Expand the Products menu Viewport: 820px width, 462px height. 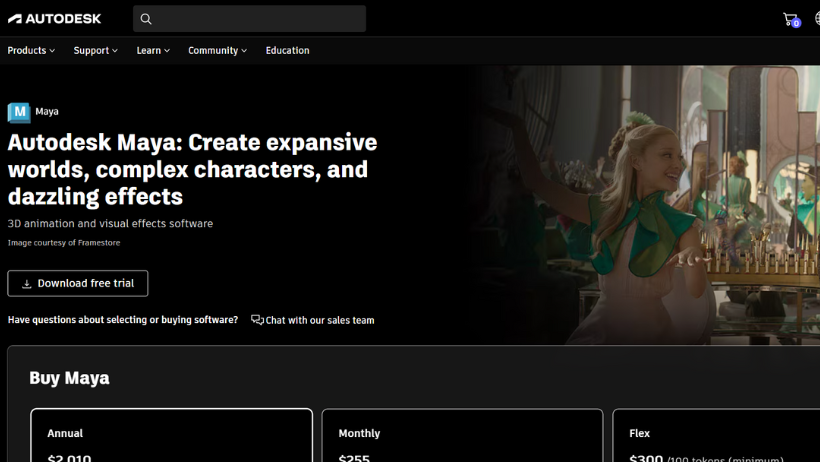pos(31,50)
